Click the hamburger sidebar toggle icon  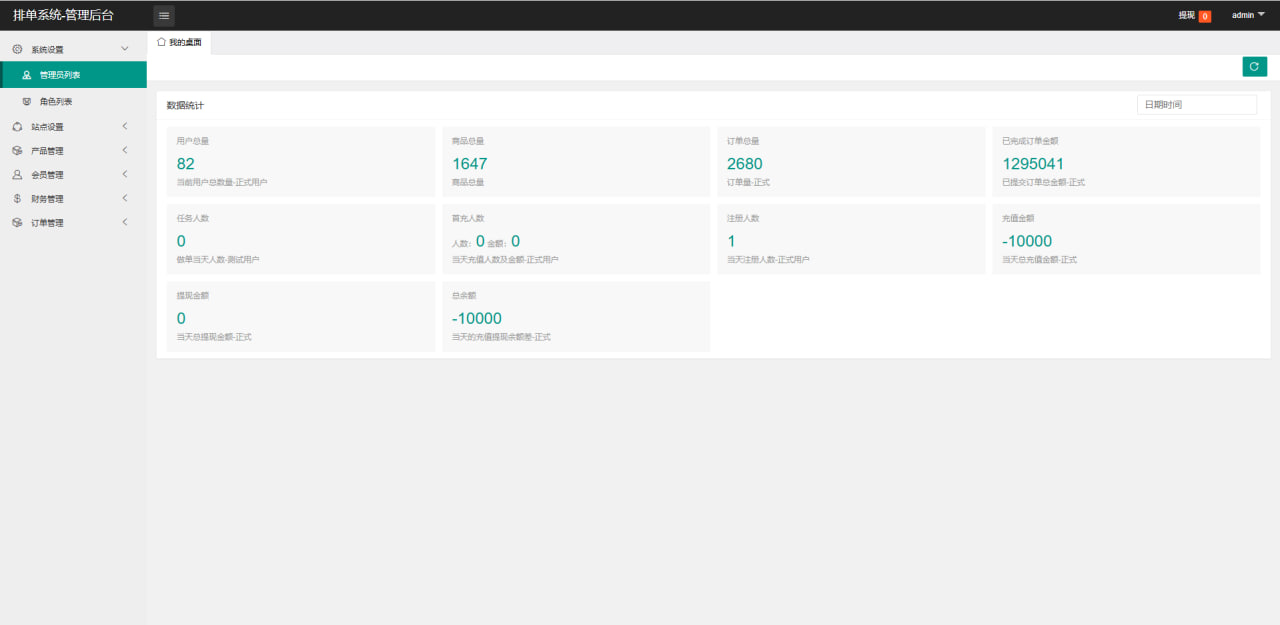point(164,15)
